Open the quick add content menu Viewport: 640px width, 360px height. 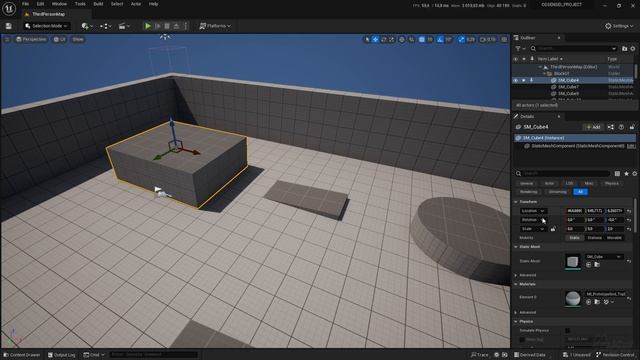87,26
